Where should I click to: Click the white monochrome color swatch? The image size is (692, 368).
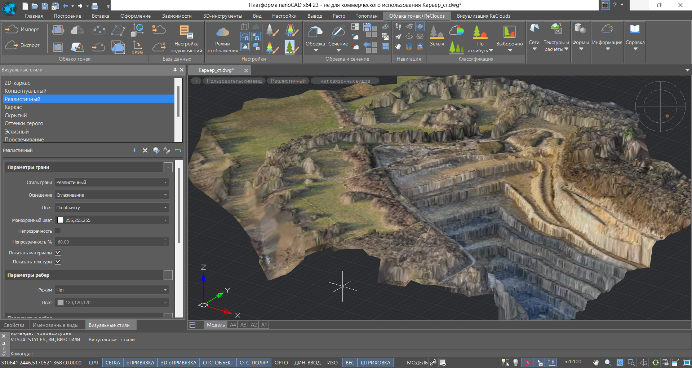(x=60, y=220)
